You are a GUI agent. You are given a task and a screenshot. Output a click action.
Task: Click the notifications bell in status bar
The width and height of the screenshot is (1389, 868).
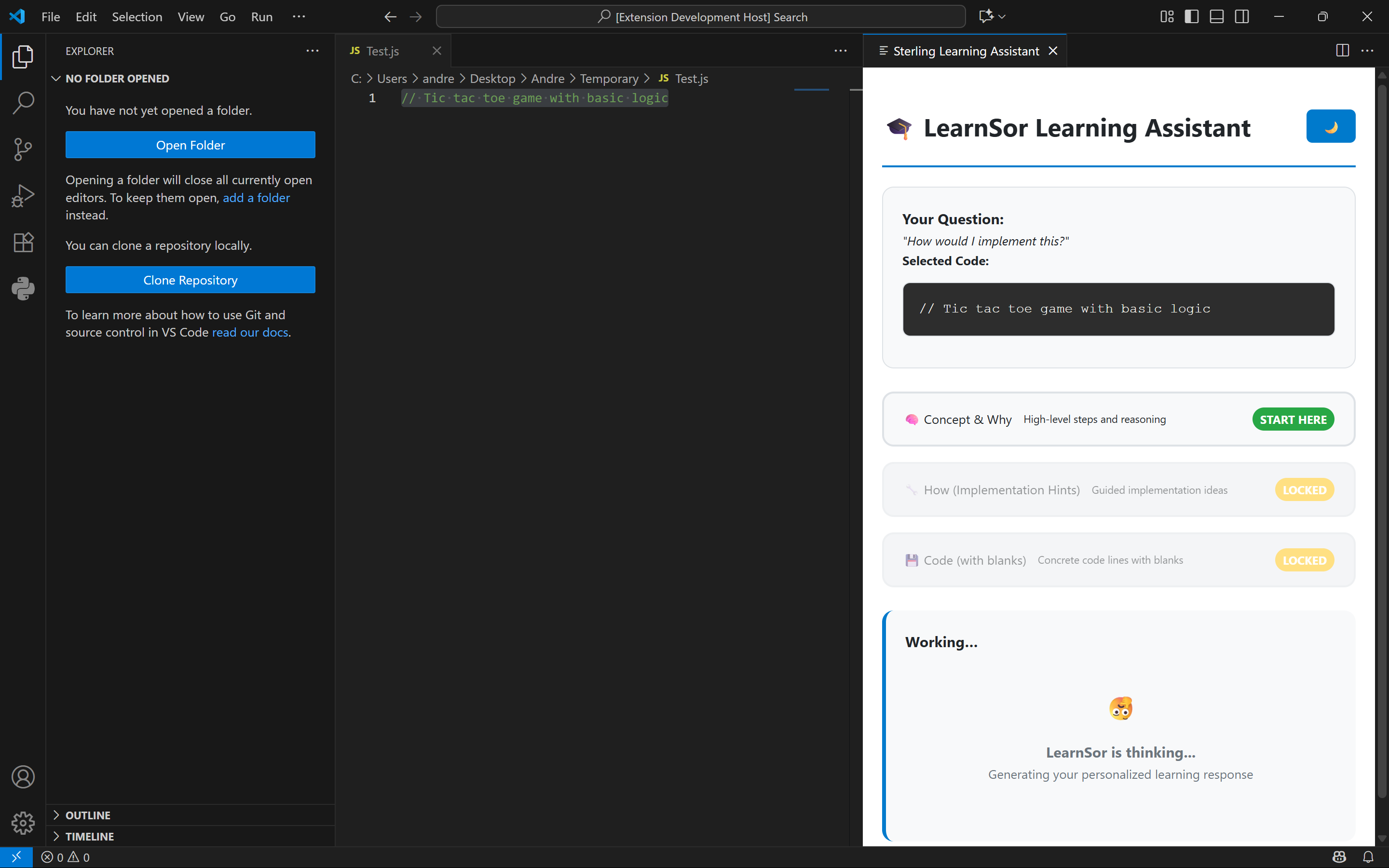pos(1368,857)
